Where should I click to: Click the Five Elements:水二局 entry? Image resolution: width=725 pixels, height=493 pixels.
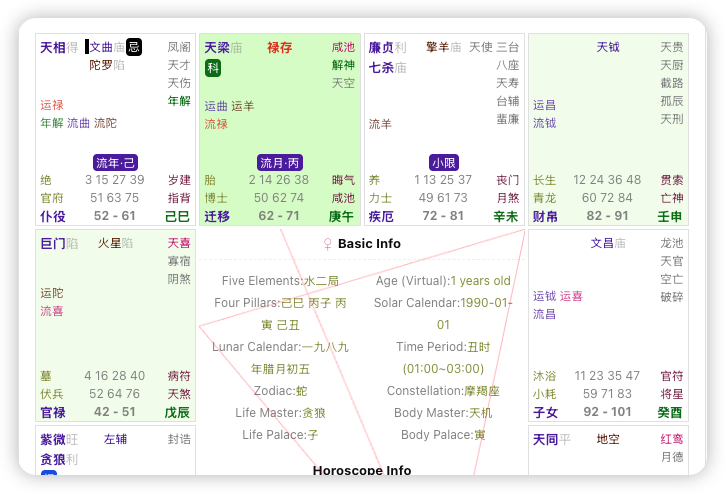280,281
